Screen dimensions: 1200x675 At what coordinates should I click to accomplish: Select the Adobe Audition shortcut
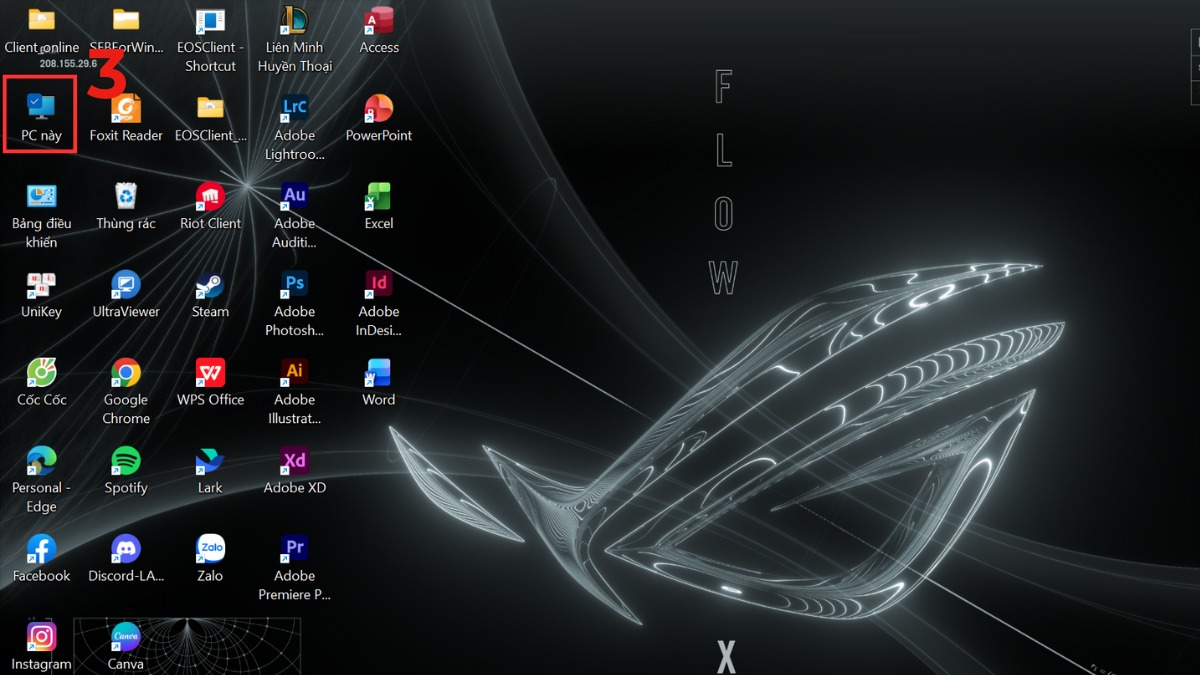point(294,196)
